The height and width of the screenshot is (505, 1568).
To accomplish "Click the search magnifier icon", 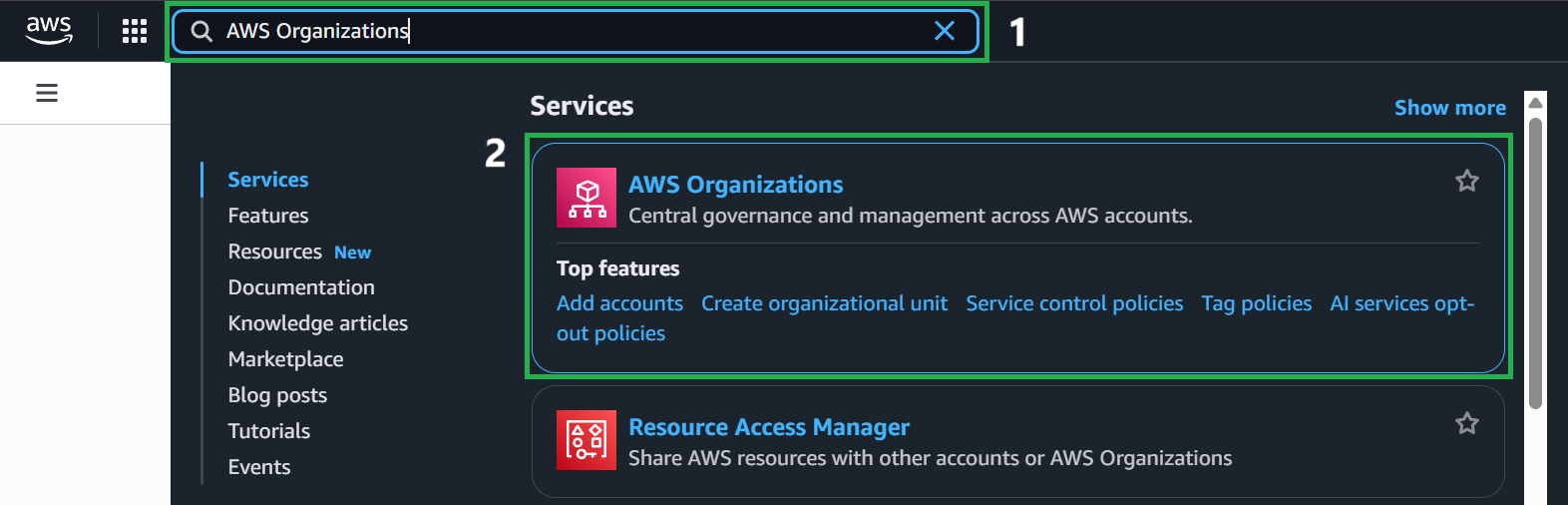I will [x=201, y=32].
